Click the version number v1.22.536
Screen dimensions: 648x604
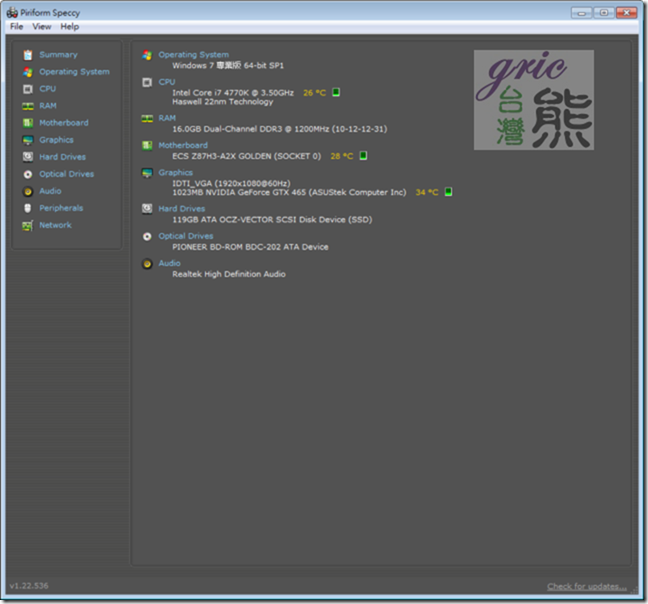click(29, 586)
